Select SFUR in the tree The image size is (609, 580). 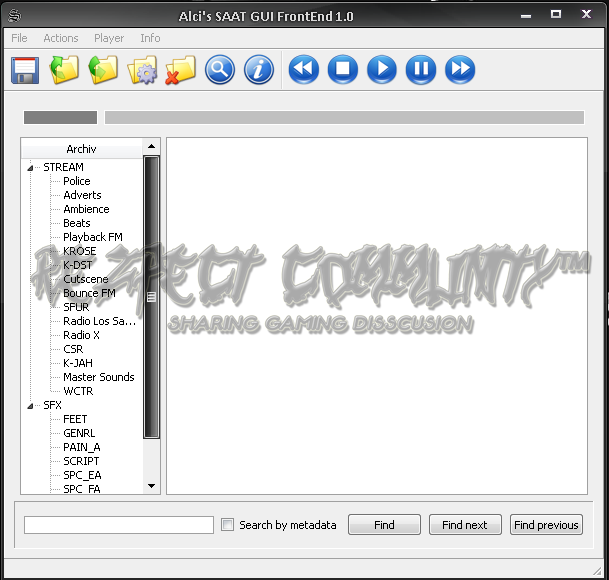pyautogui.click(x=76, y=307)
